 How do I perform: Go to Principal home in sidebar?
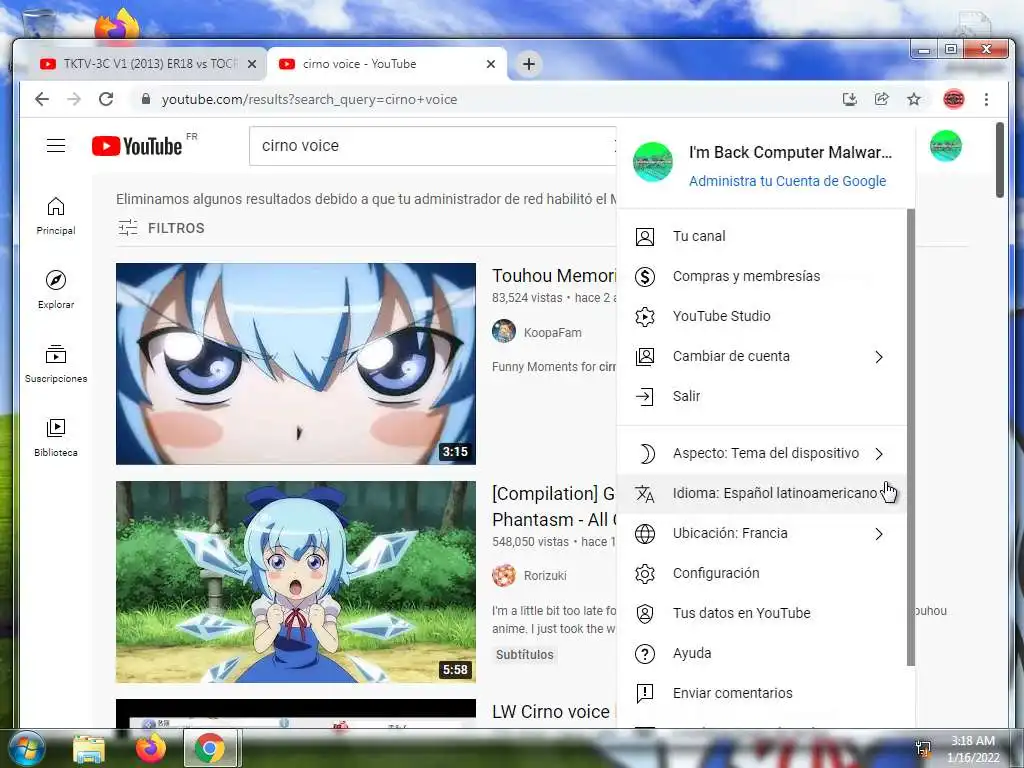(x=56, y=216)
